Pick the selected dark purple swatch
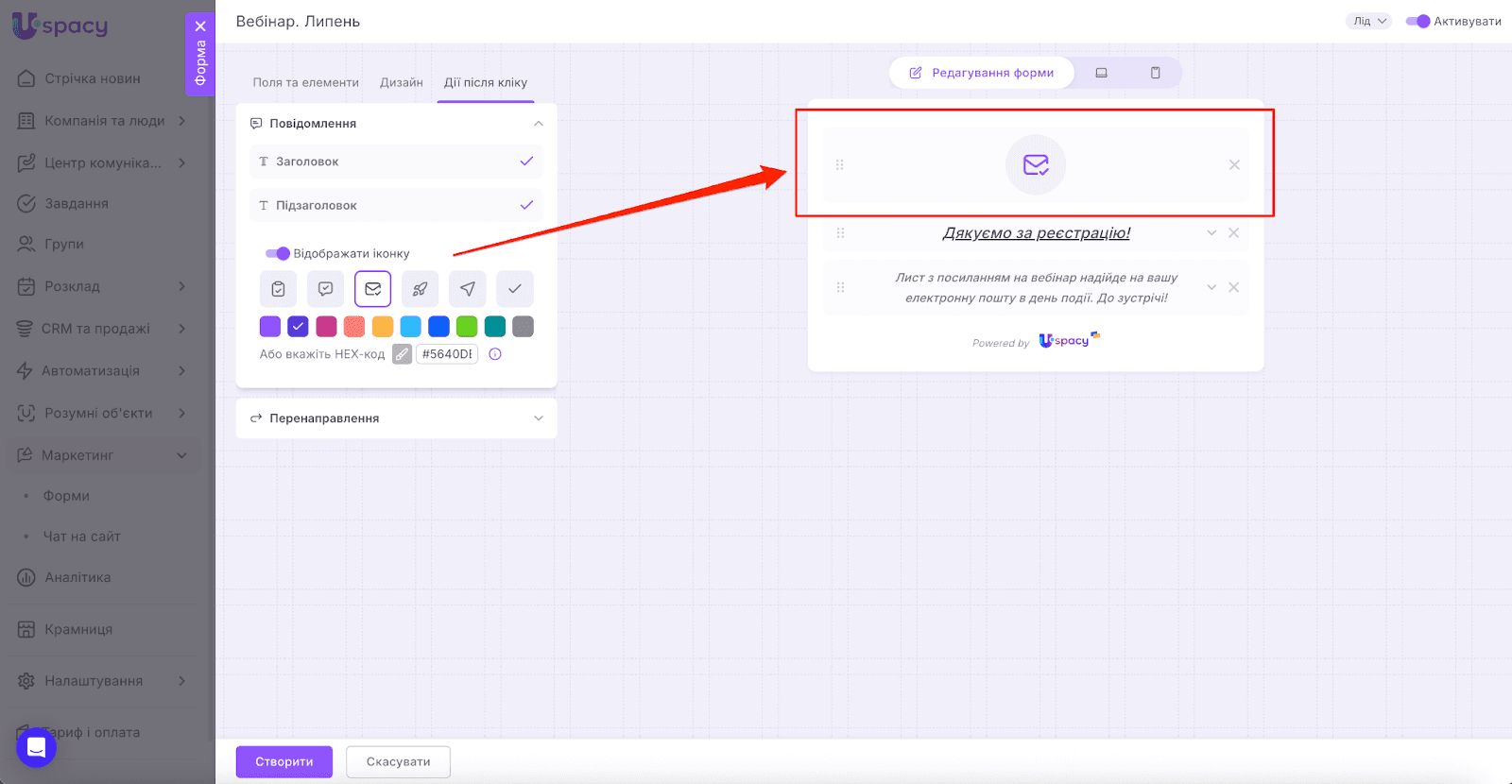This screenshot has height=784, width=1512. coord(298,327)
